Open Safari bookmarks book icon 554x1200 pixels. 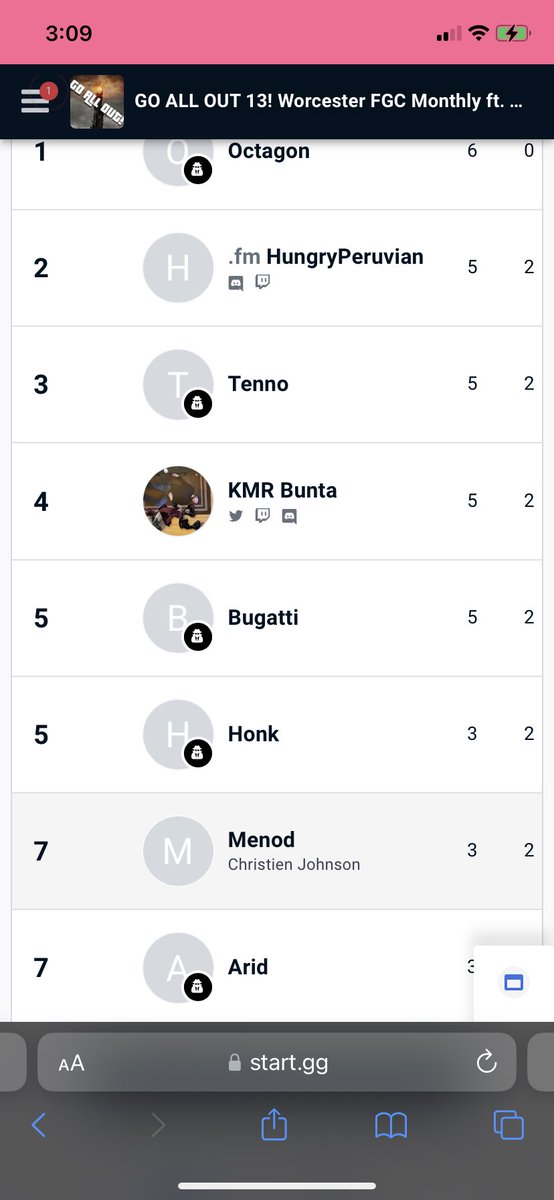coord(391,1126)
